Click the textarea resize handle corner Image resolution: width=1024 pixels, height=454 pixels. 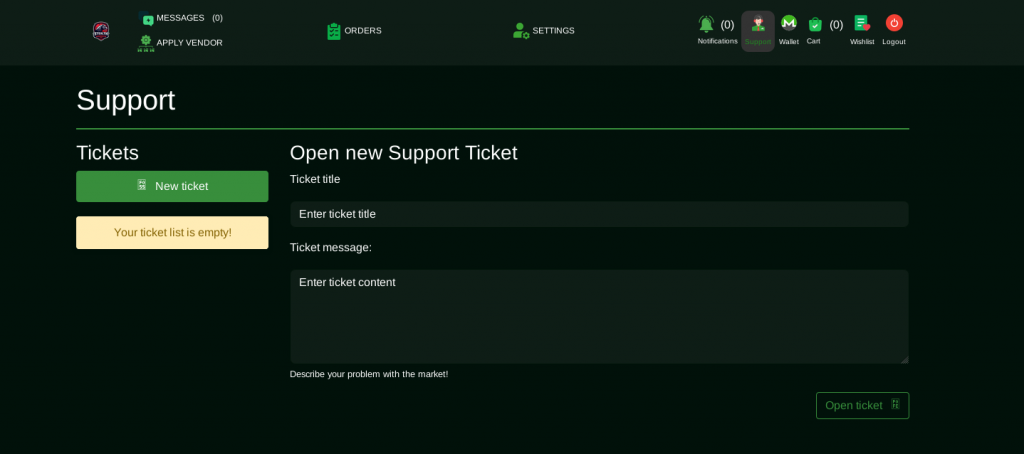coord(904,360)
